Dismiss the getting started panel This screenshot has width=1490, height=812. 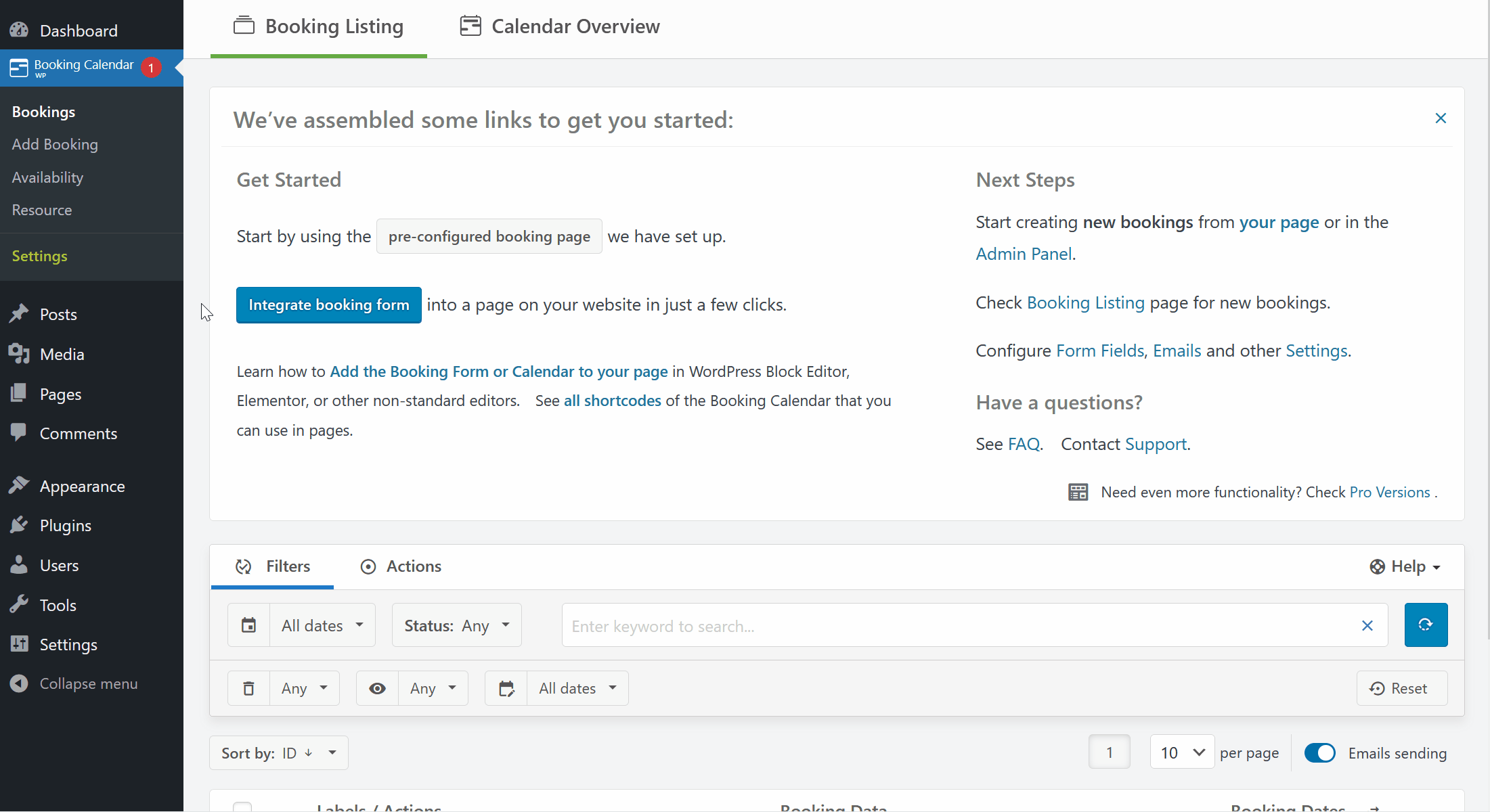point(1441,118)
